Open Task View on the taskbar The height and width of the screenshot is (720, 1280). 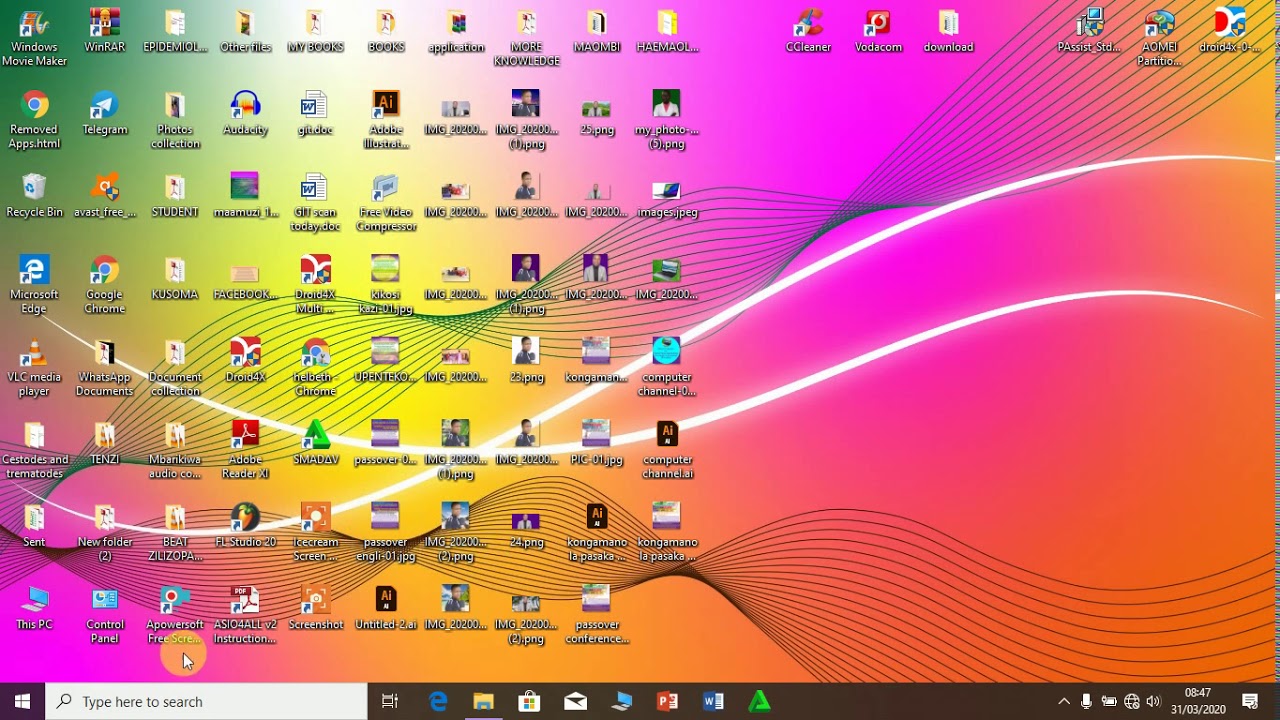click(390, 701)
